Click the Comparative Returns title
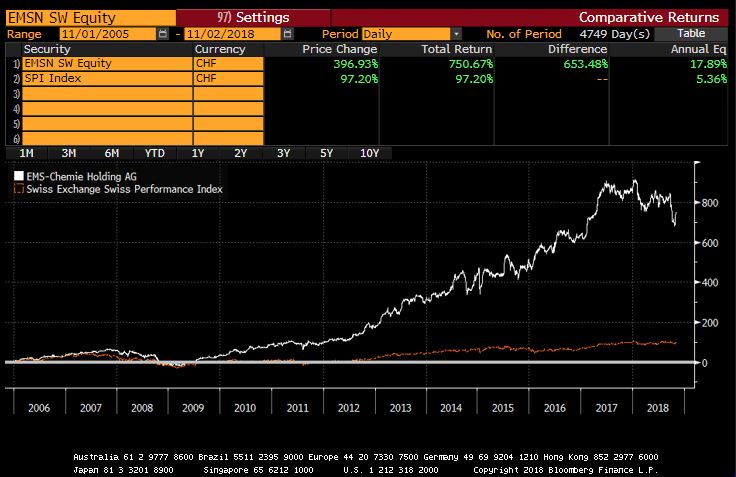Image resolution: width=736 pixels, height=477 pixels. [649, 17]
